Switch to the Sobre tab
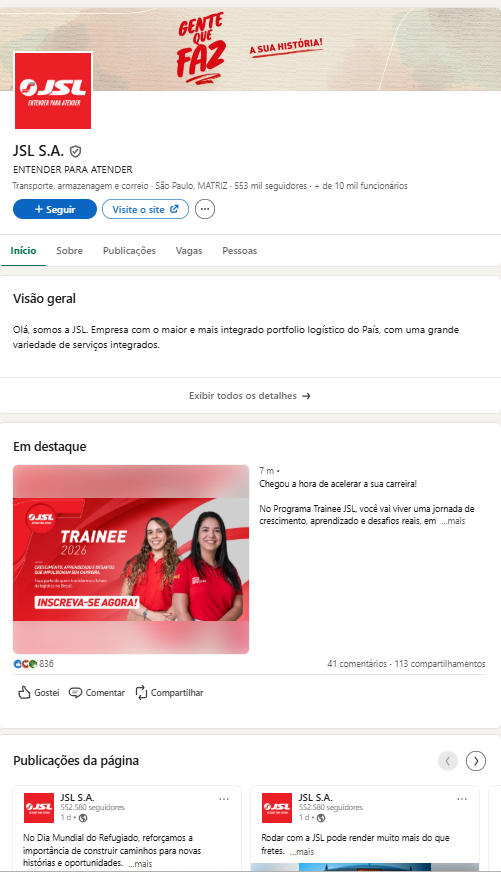501x872 pixels. (70, 251)
